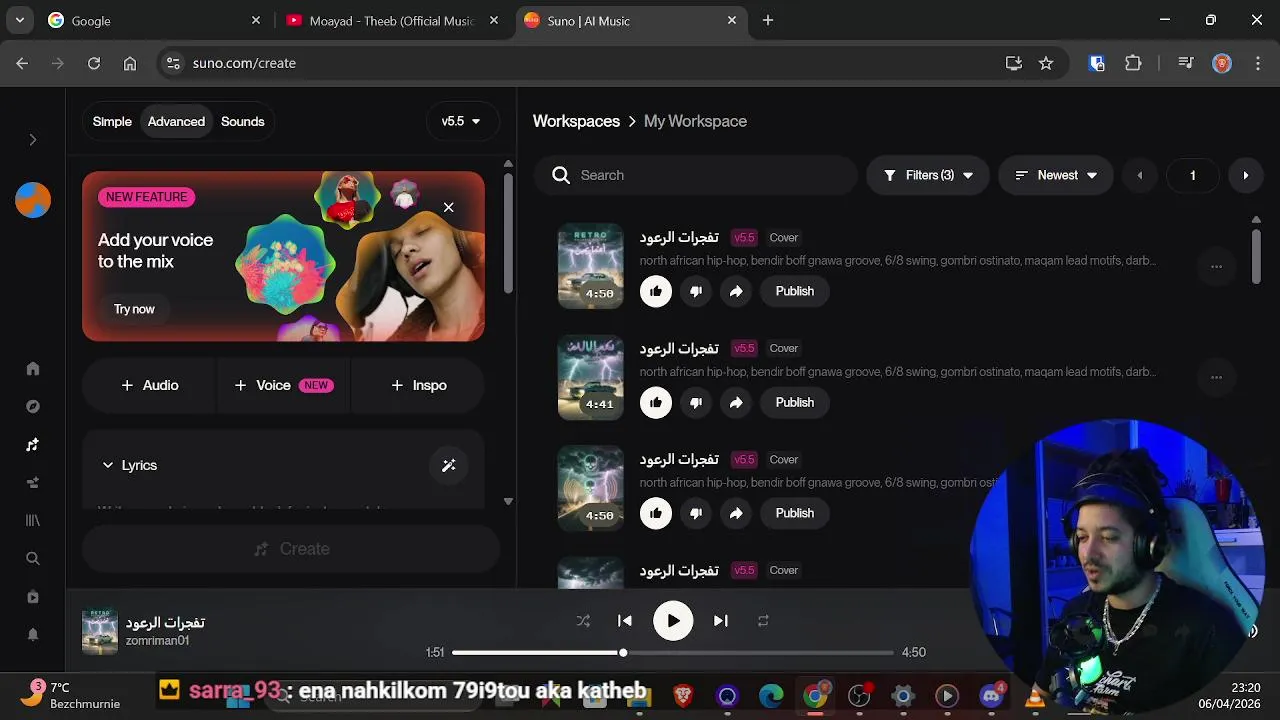Switch to the Google browser tab
The width and height of the screenshot is (1280, 720).
coord(155,20)
